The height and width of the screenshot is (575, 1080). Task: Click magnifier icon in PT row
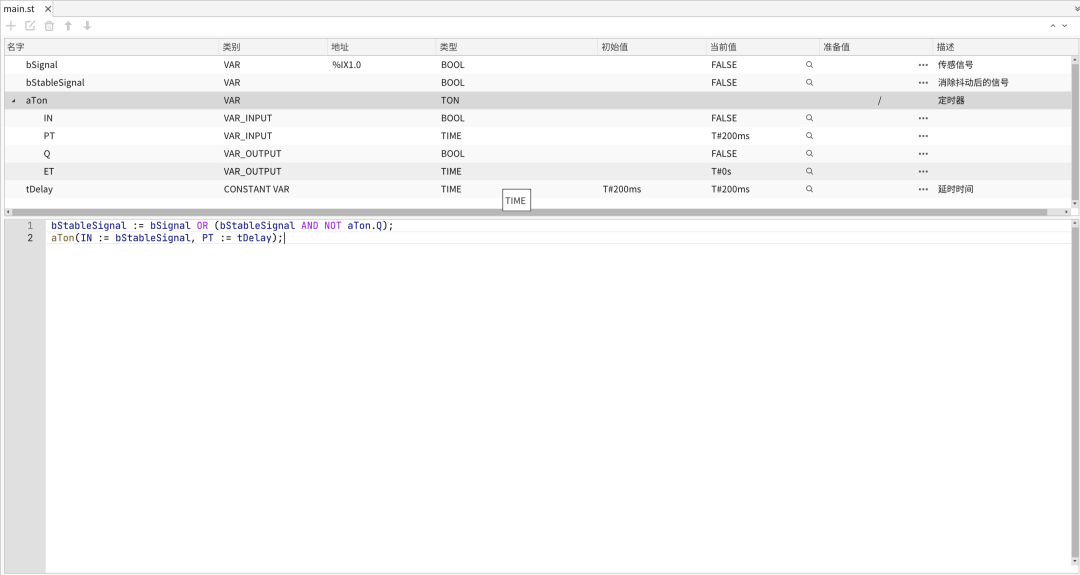click(x=809, y=136)
